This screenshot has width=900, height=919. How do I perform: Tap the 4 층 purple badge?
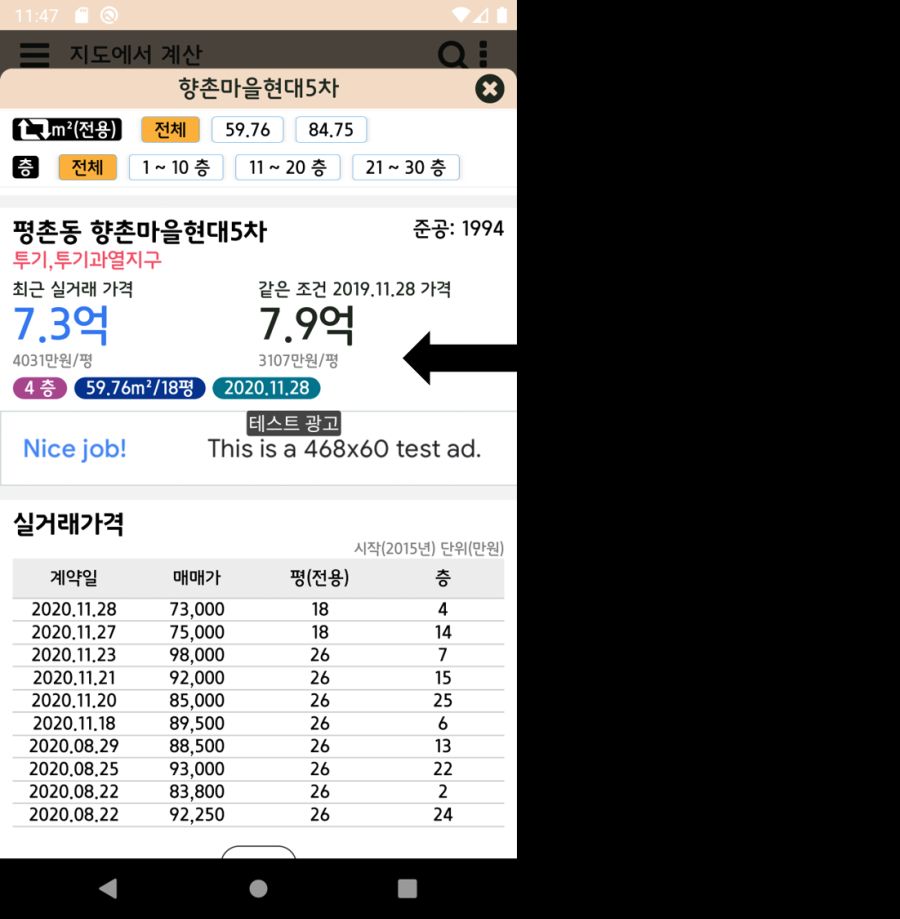pyautogui.click(x=40, y=387)
